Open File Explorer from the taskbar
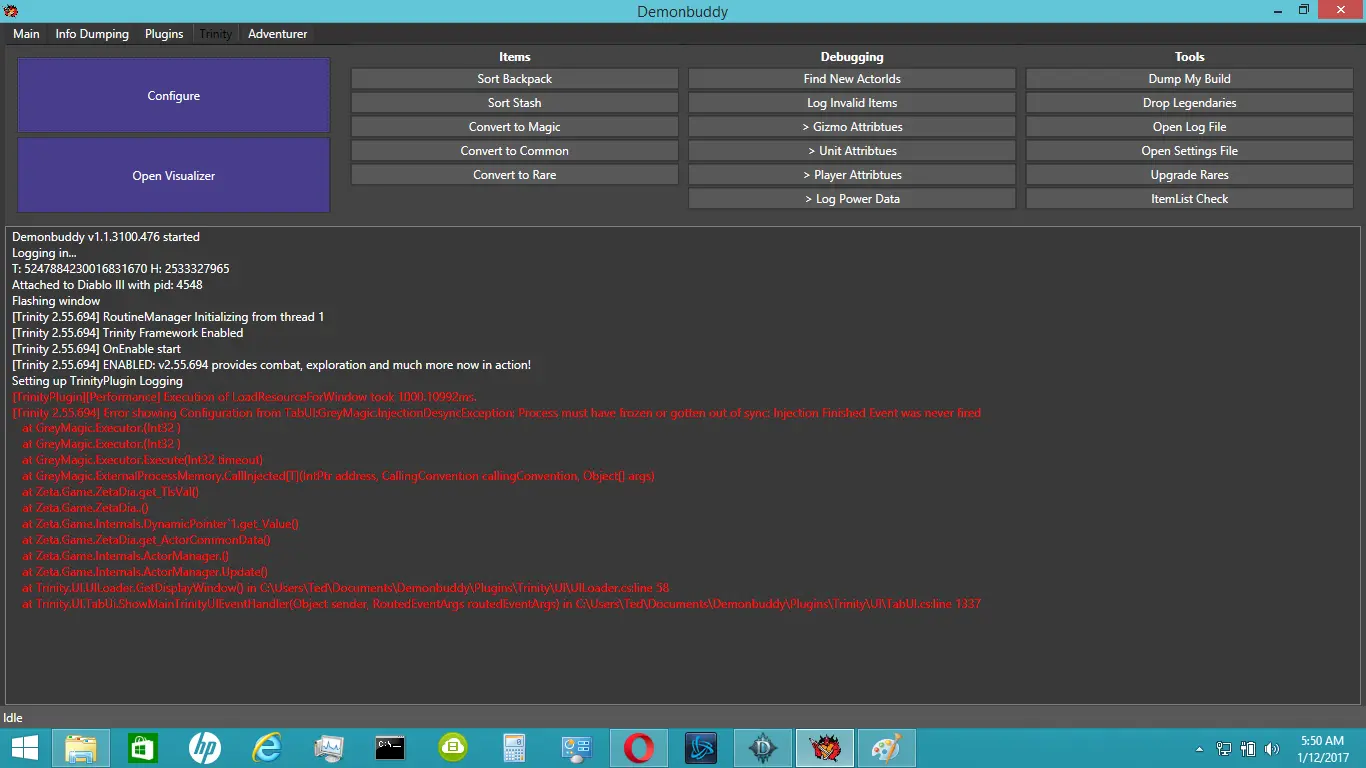The width and height of the screenshot is (1366, 768). coord(81,748)
